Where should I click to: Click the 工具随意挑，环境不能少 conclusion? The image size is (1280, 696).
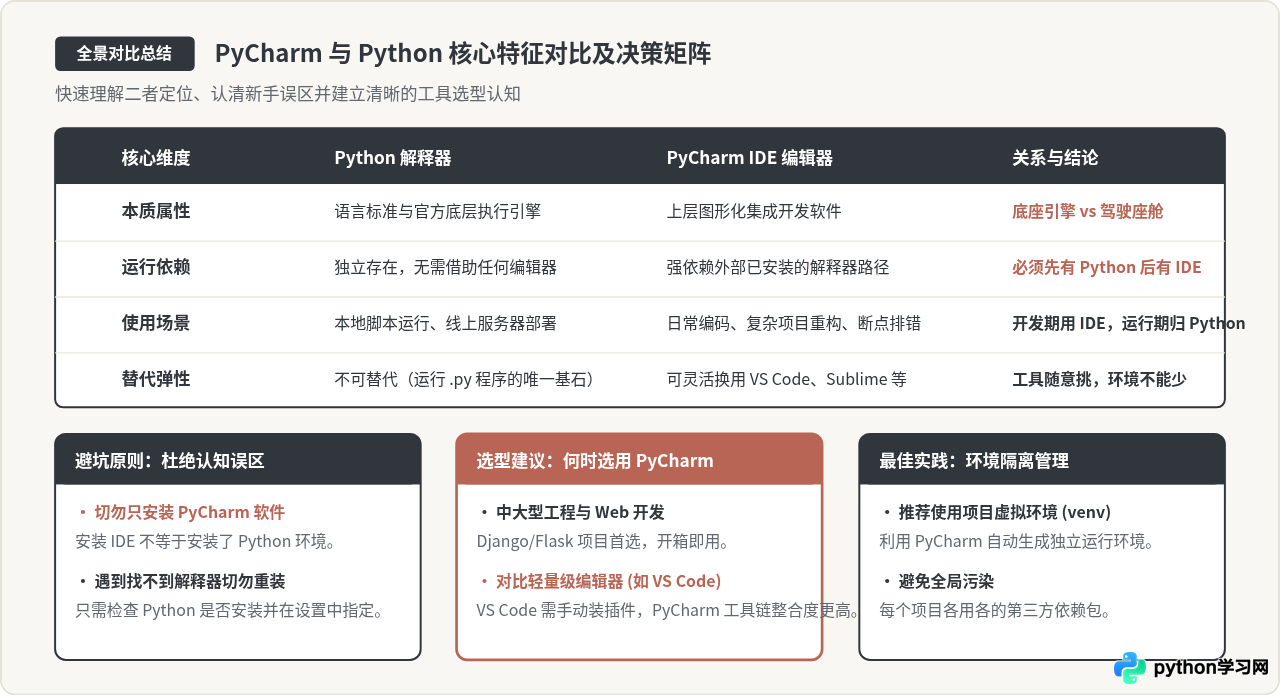(1100, 380)
